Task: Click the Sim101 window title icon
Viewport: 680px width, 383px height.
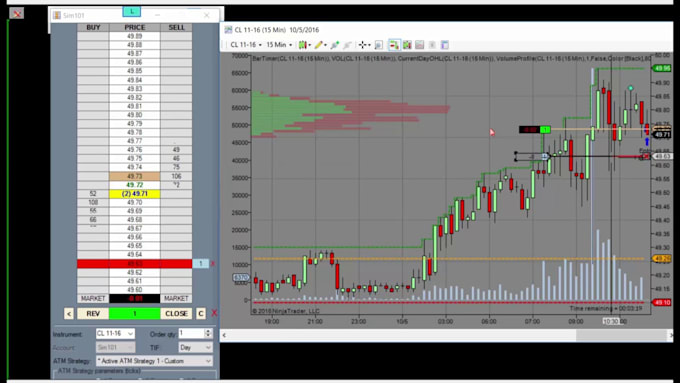Action: 57,16
